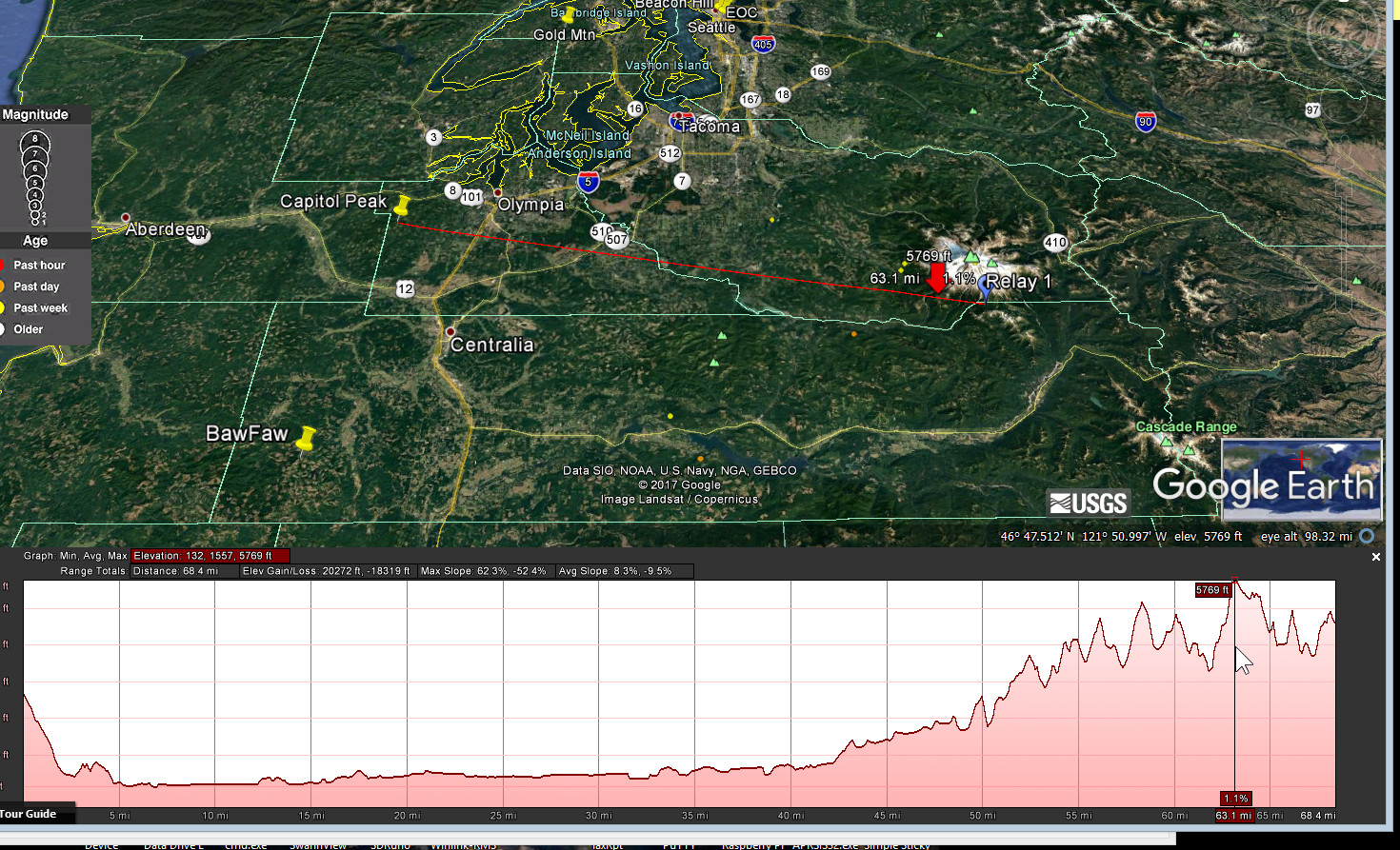
Task: Click the USGS logo overlay
Action: pos(1088,503)
